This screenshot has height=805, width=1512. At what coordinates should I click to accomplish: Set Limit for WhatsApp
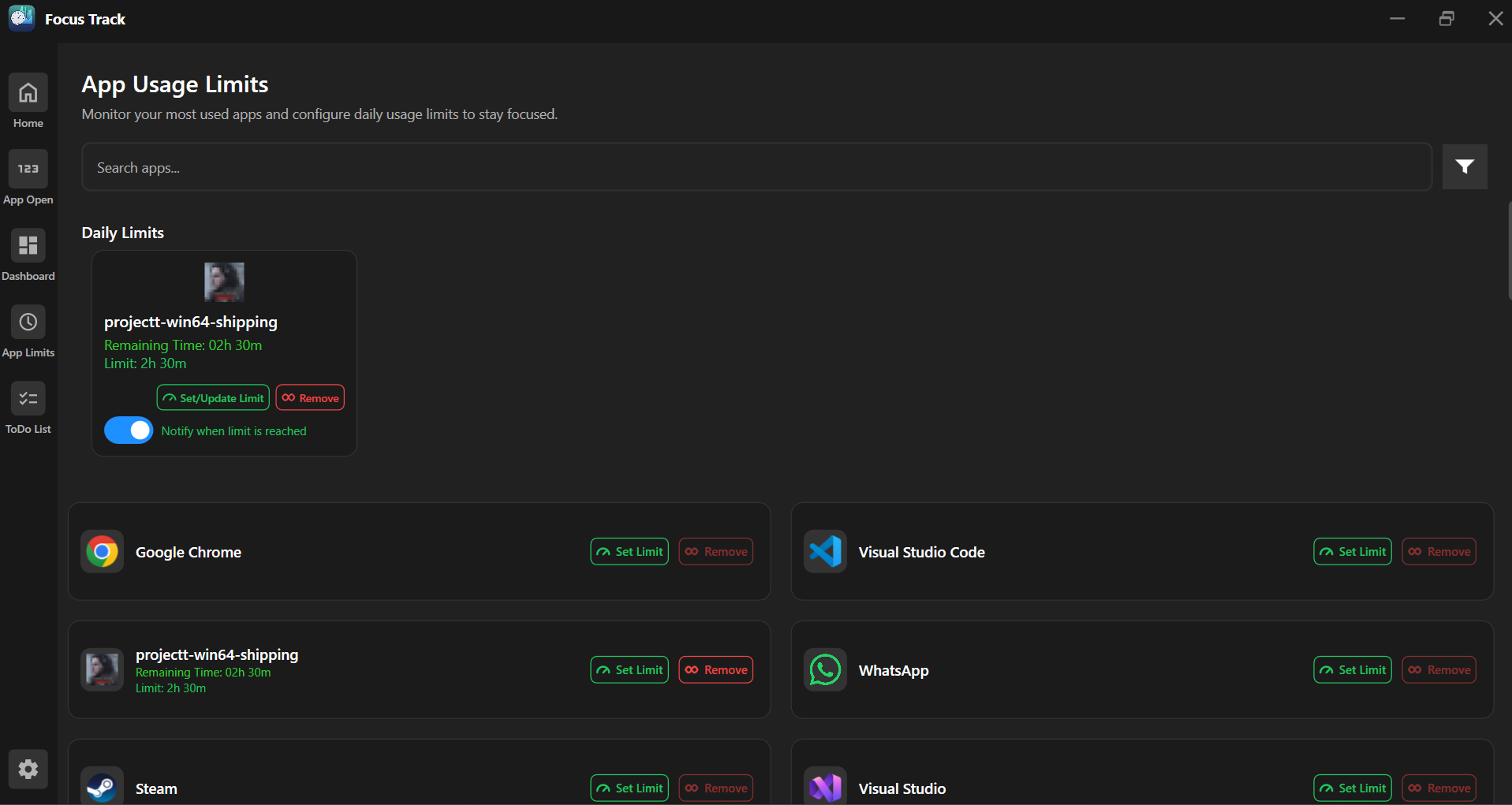[1353, 669]
